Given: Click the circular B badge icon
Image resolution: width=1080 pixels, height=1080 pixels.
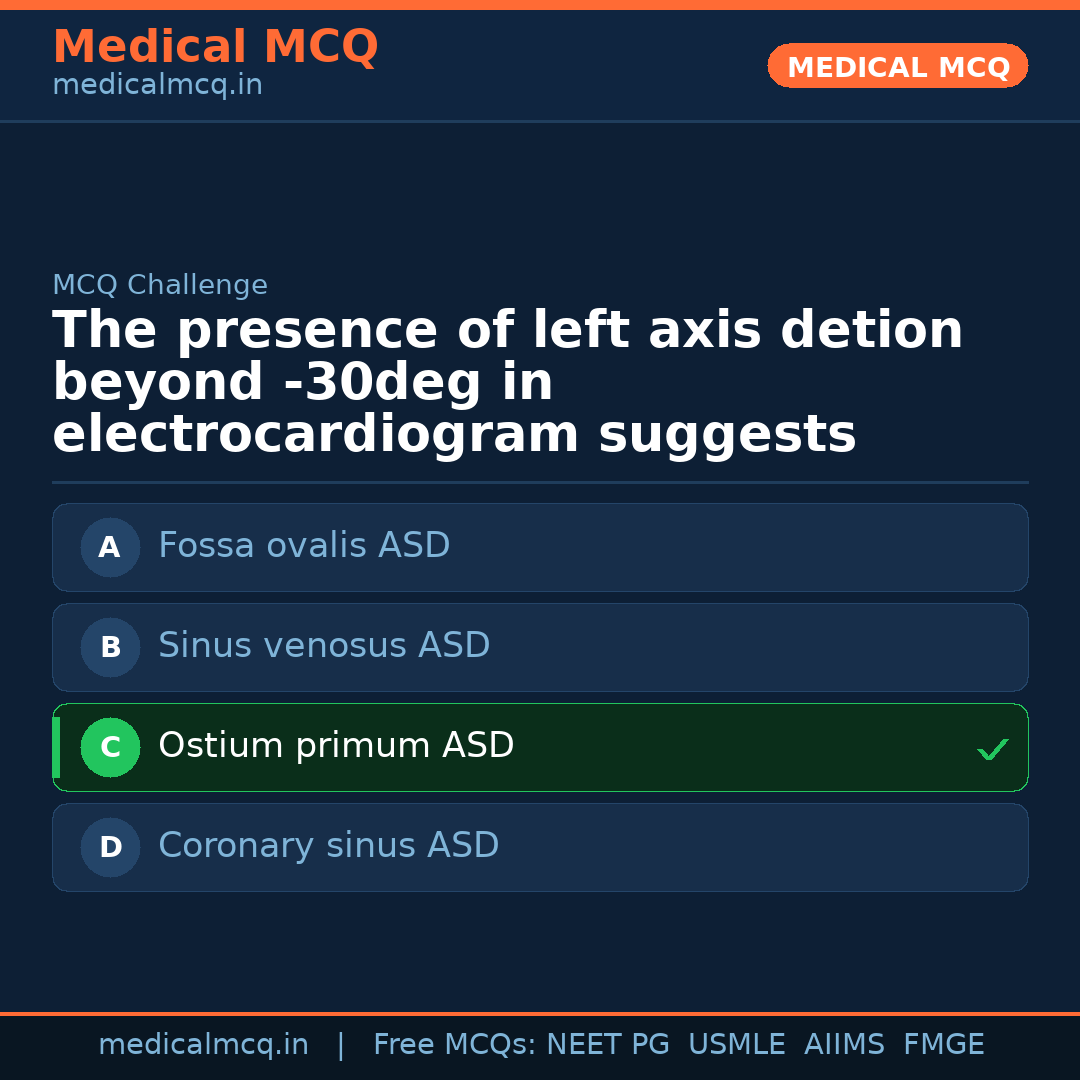Looking at the screenshot, I should pos(110,647).
